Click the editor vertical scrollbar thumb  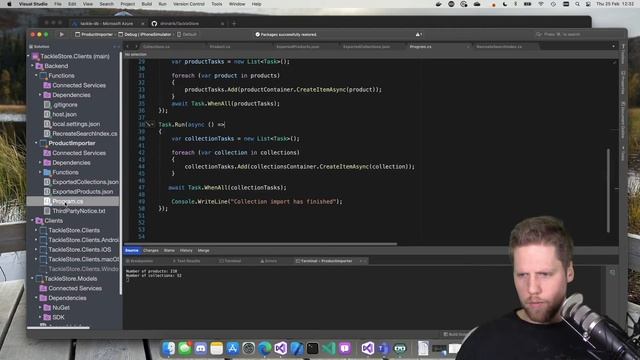608,190
